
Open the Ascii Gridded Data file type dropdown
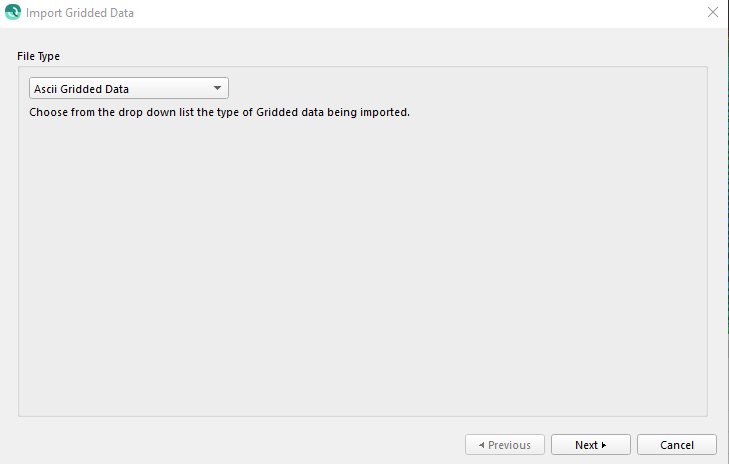(129, 89)
